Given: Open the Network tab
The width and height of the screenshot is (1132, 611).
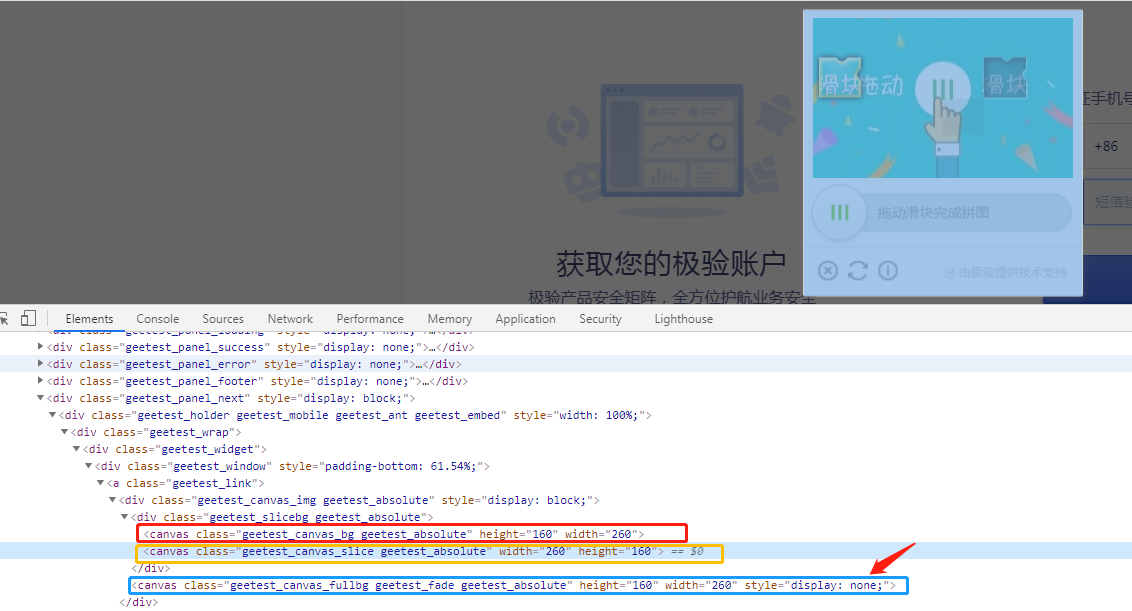Looking at the screenshot, I should click(290, 319).
